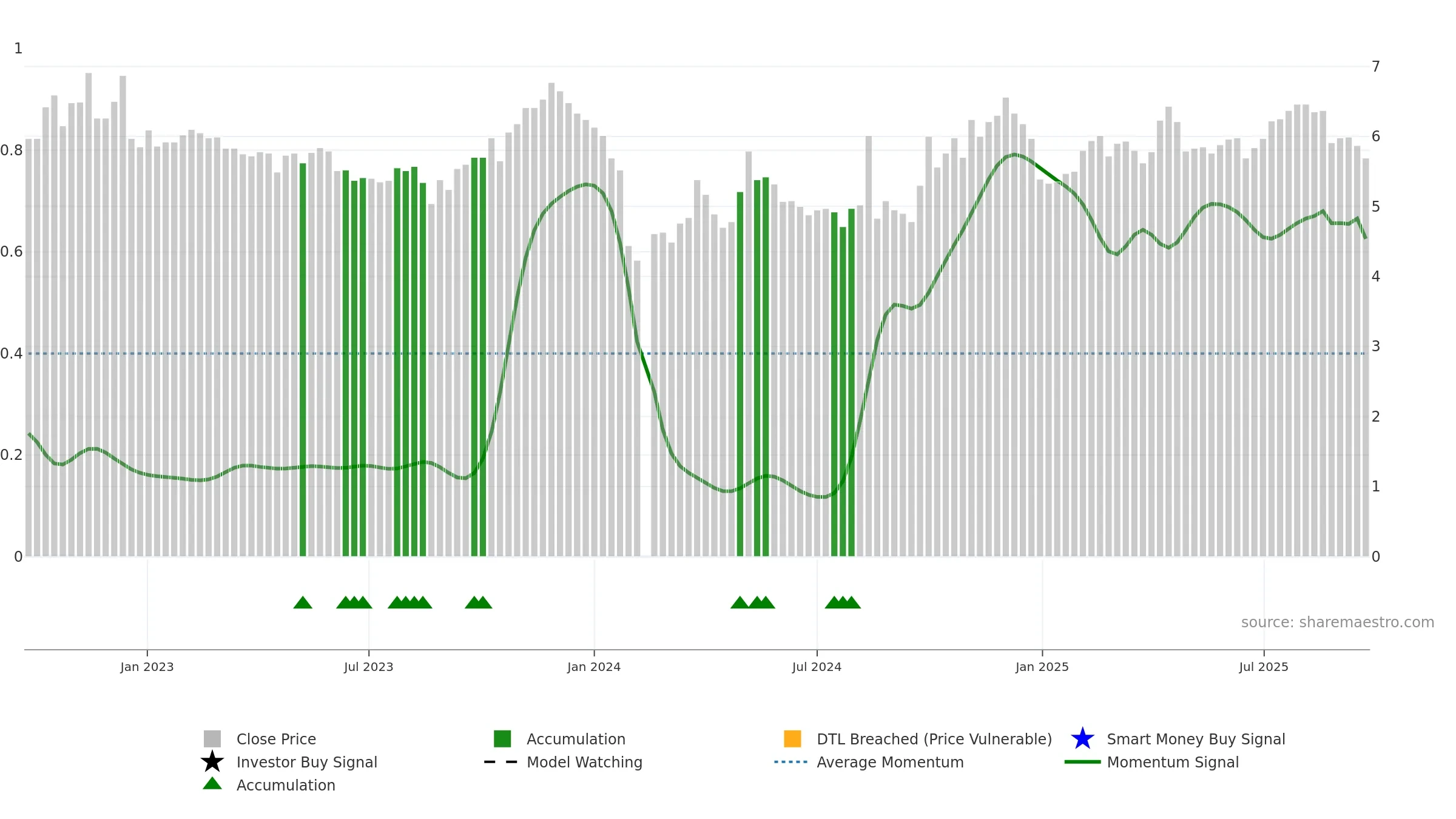This screenshot has width=1456, height=819.
Task: Toggle the Close Price legend label
Action: point(276,740)
